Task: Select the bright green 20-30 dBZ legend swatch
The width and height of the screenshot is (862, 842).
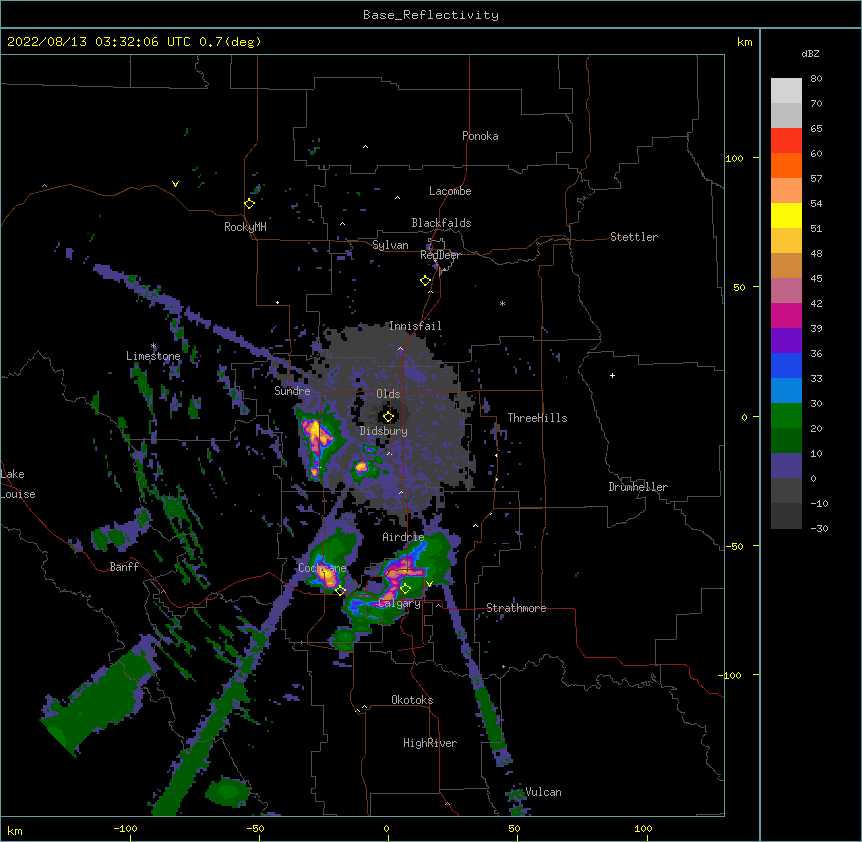Action: pos(786,416)
